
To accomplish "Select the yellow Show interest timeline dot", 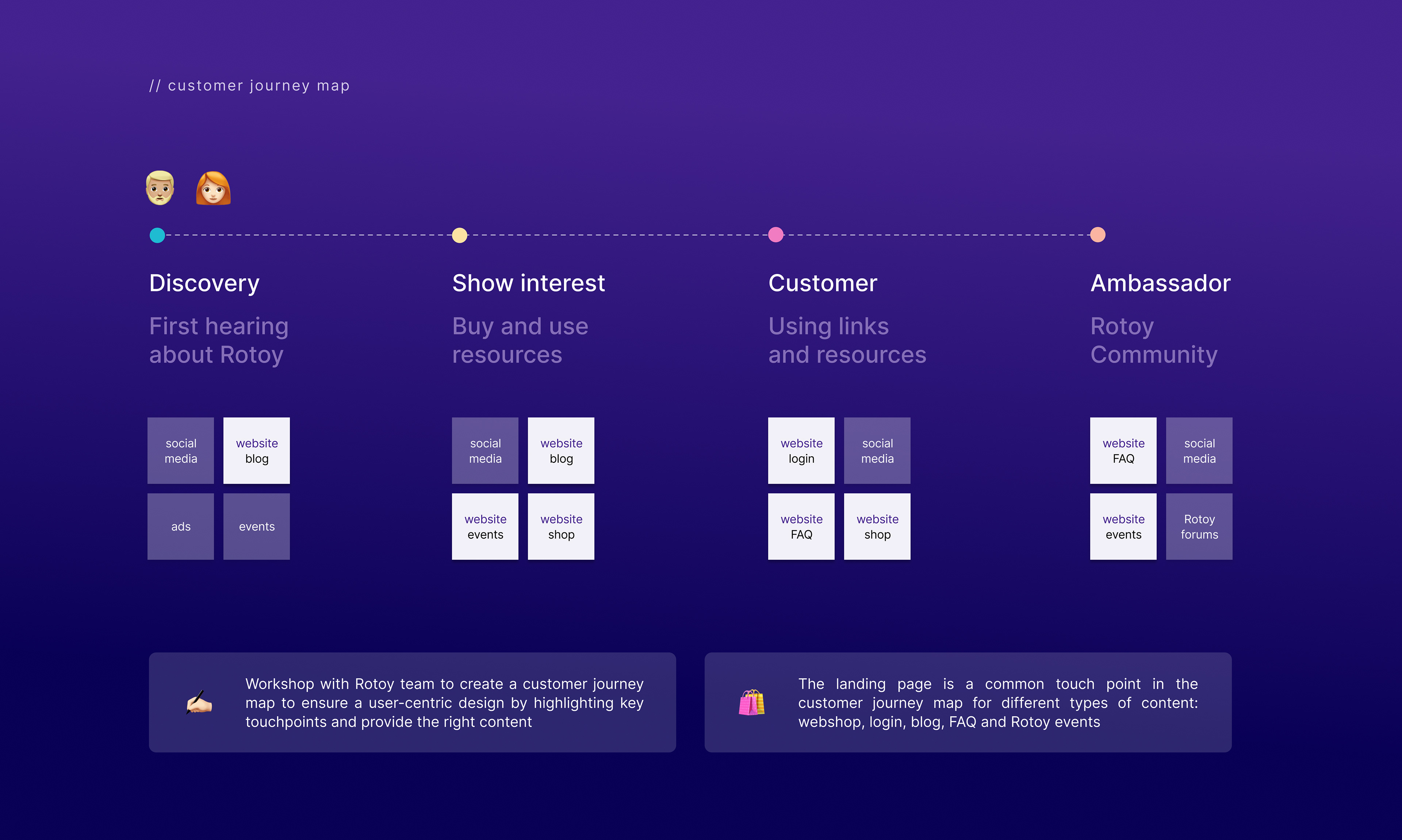I will coord(460,235).
